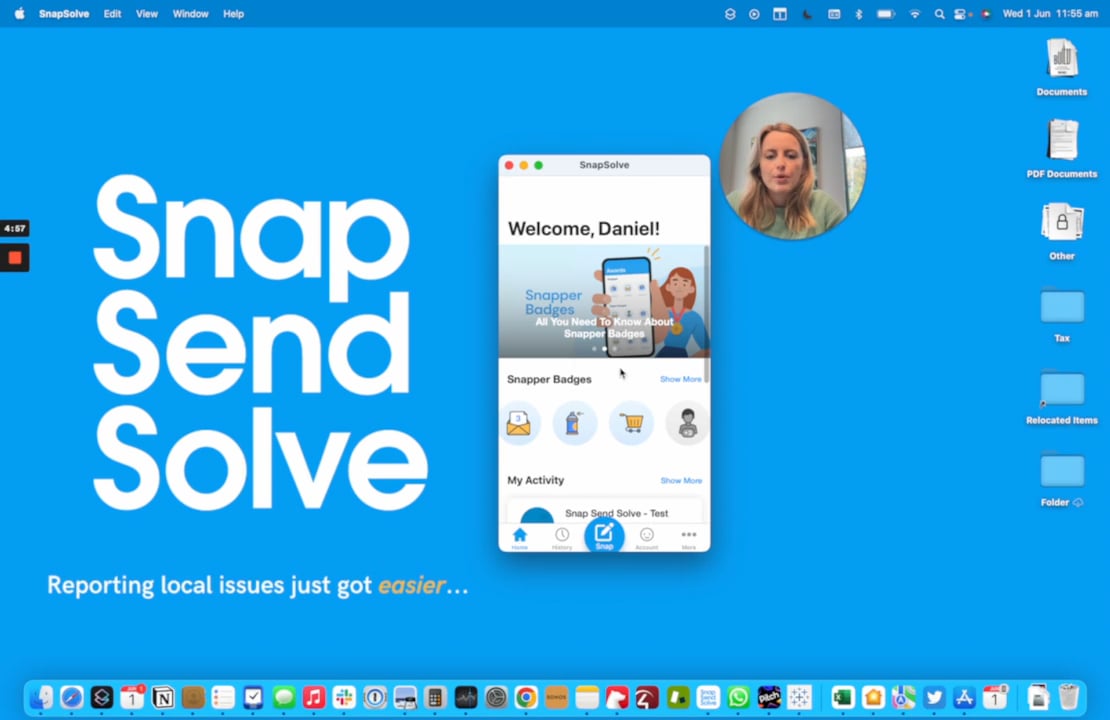Open App Store from the Dock
1110x720 pixels.
coord(964,697)
